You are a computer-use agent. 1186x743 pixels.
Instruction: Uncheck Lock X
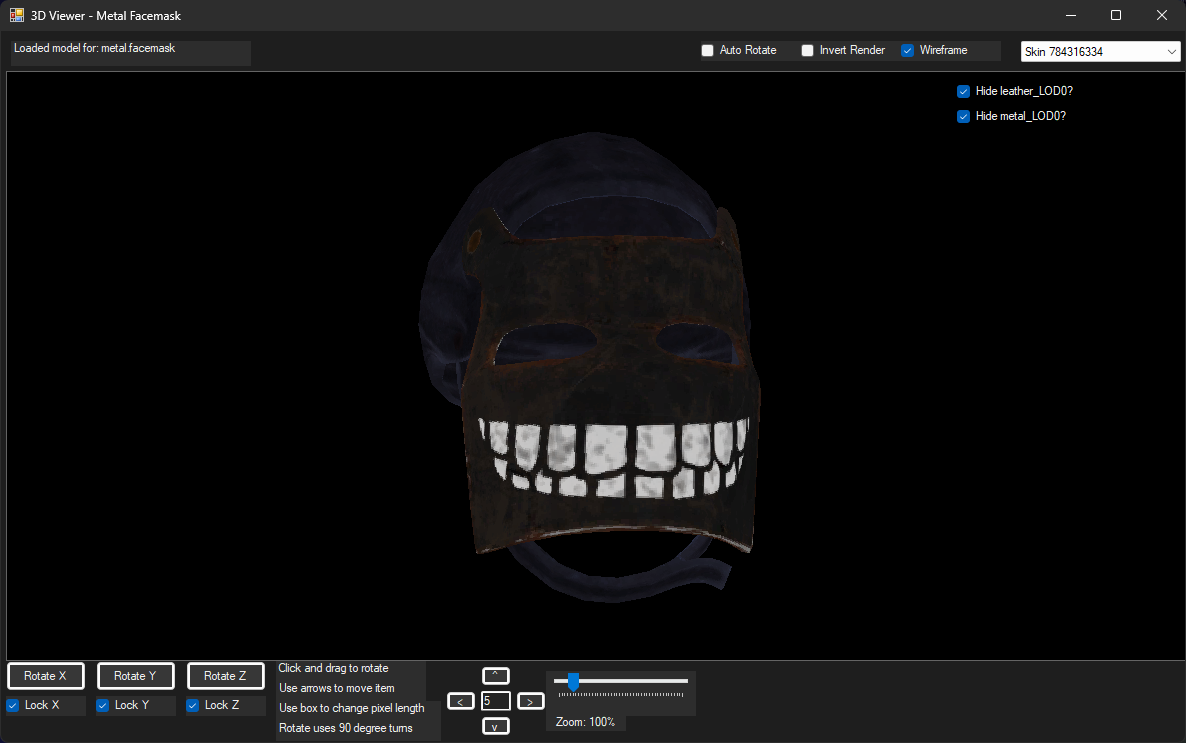point(11,705)
